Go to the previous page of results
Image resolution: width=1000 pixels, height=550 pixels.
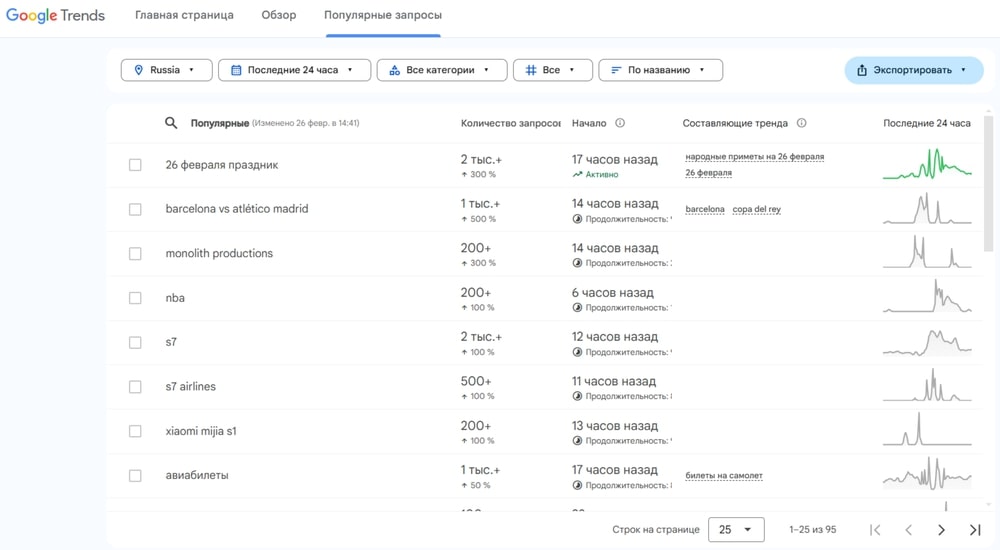coord(909,530)
